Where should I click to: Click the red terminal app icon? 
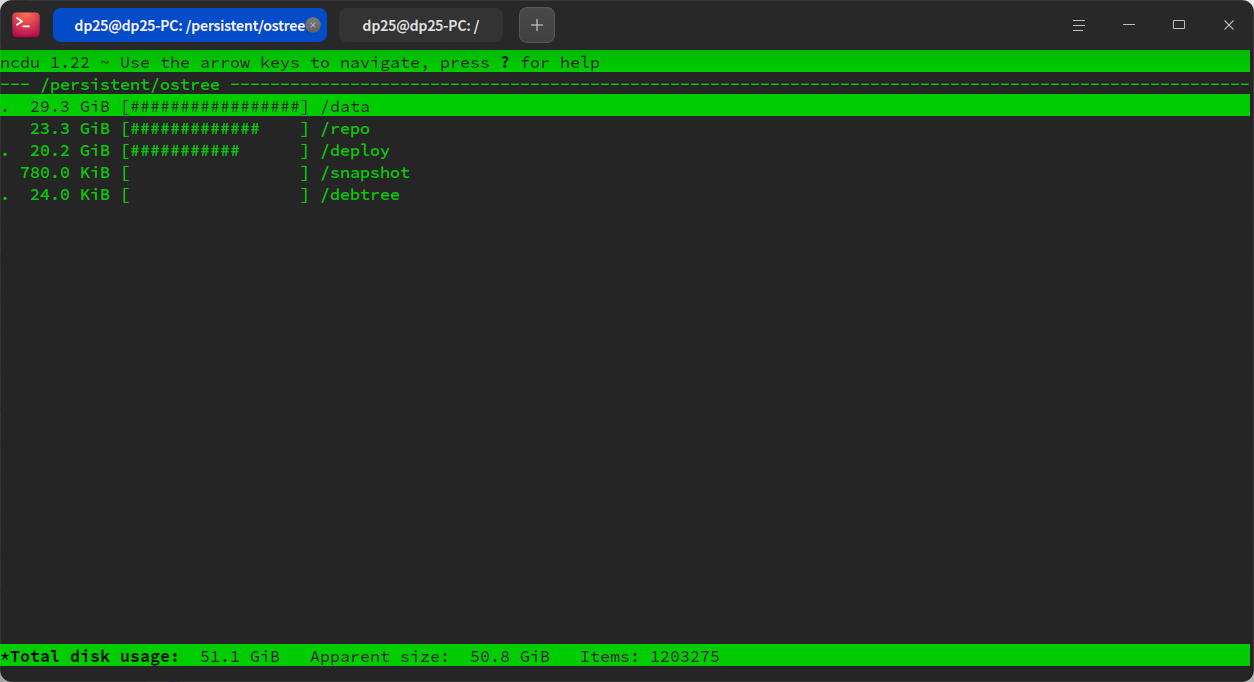(26, 25)
